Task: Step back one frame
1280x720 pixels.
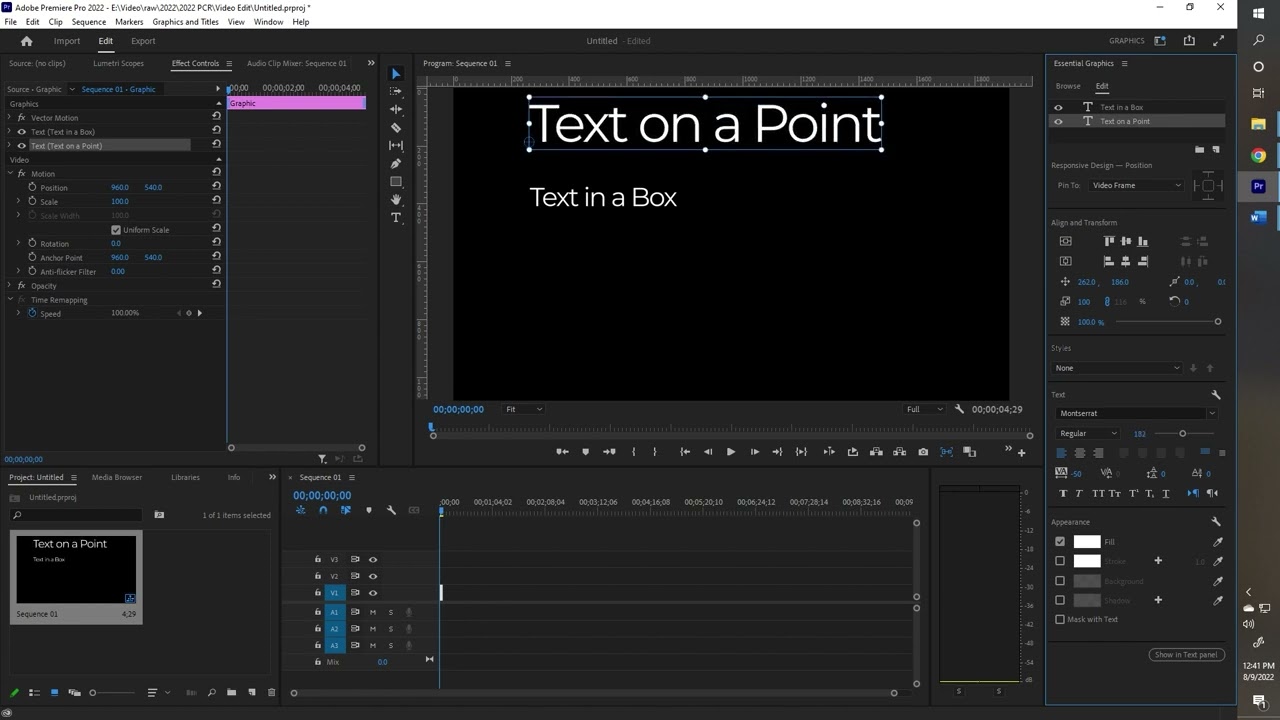Action: [708, 452]
